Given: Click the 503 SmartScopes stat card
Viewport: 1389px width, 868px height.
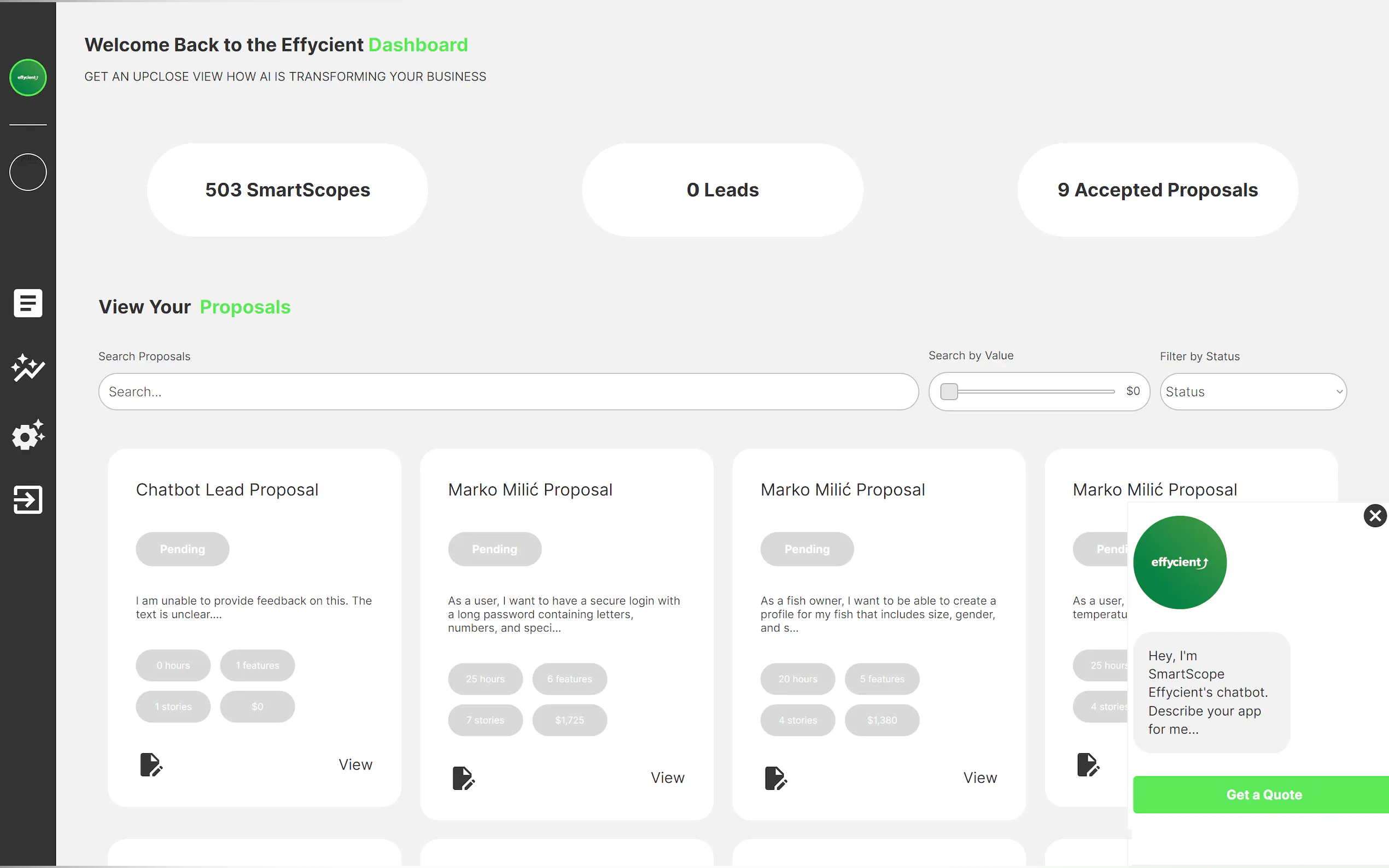Looking at the screenshot, I should [287, 190].
